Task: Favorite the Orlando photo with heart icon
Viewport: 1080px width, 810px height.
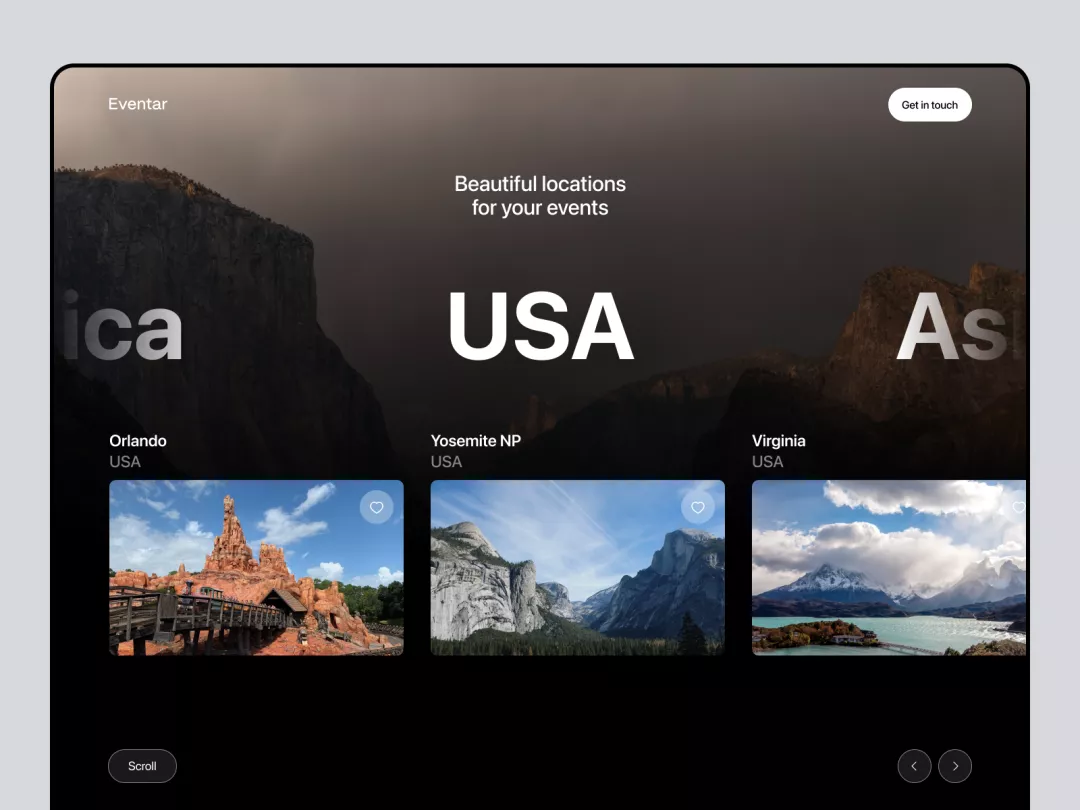Action: [376, 508]
